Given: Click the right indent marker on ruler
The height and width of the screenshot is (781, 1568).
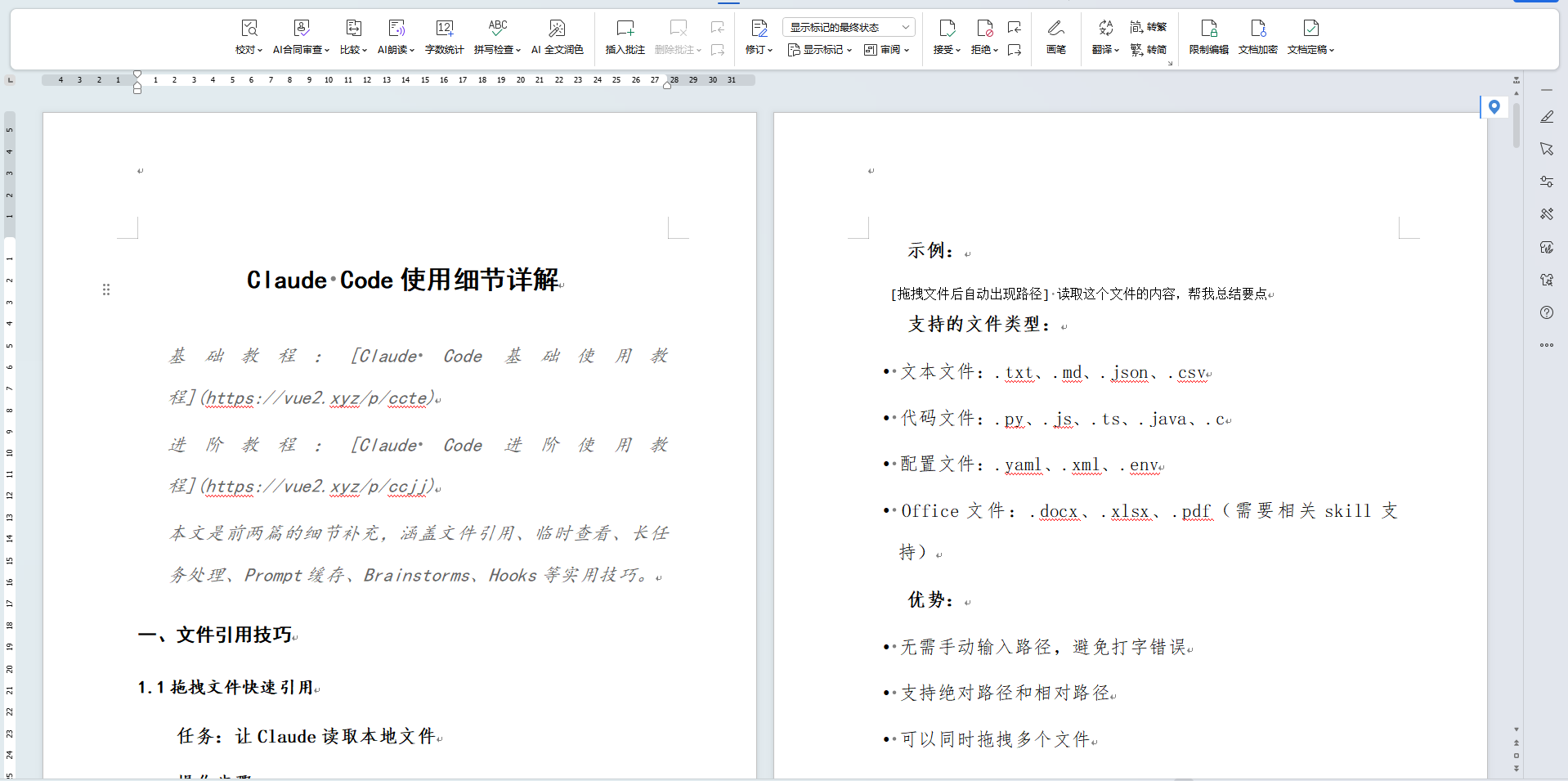Looking at the screenshot, I should click(x=667, y=85).
